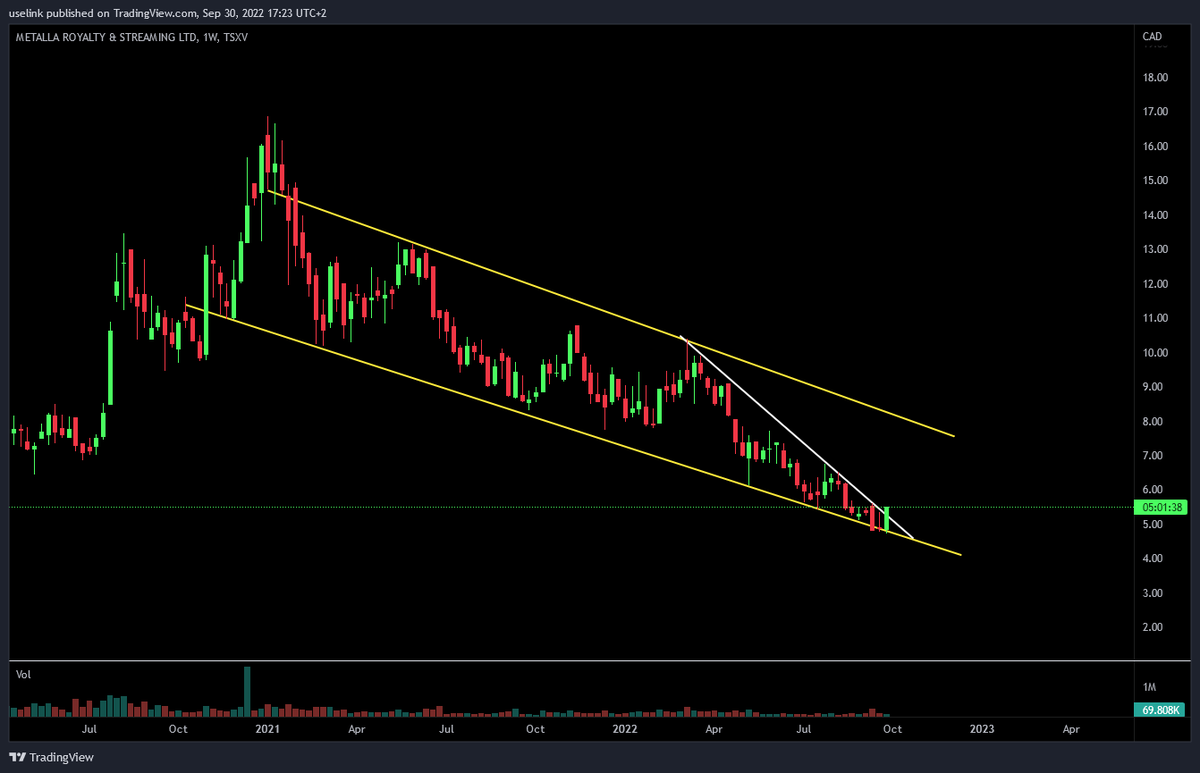Click the 12.00 price axis label

(x=1155, y=284)
